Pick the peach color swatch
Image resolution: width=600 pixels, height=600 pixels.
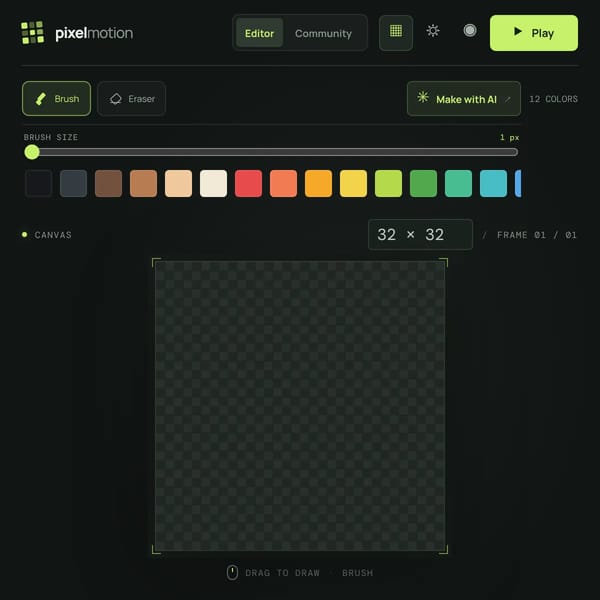point(179,184)
